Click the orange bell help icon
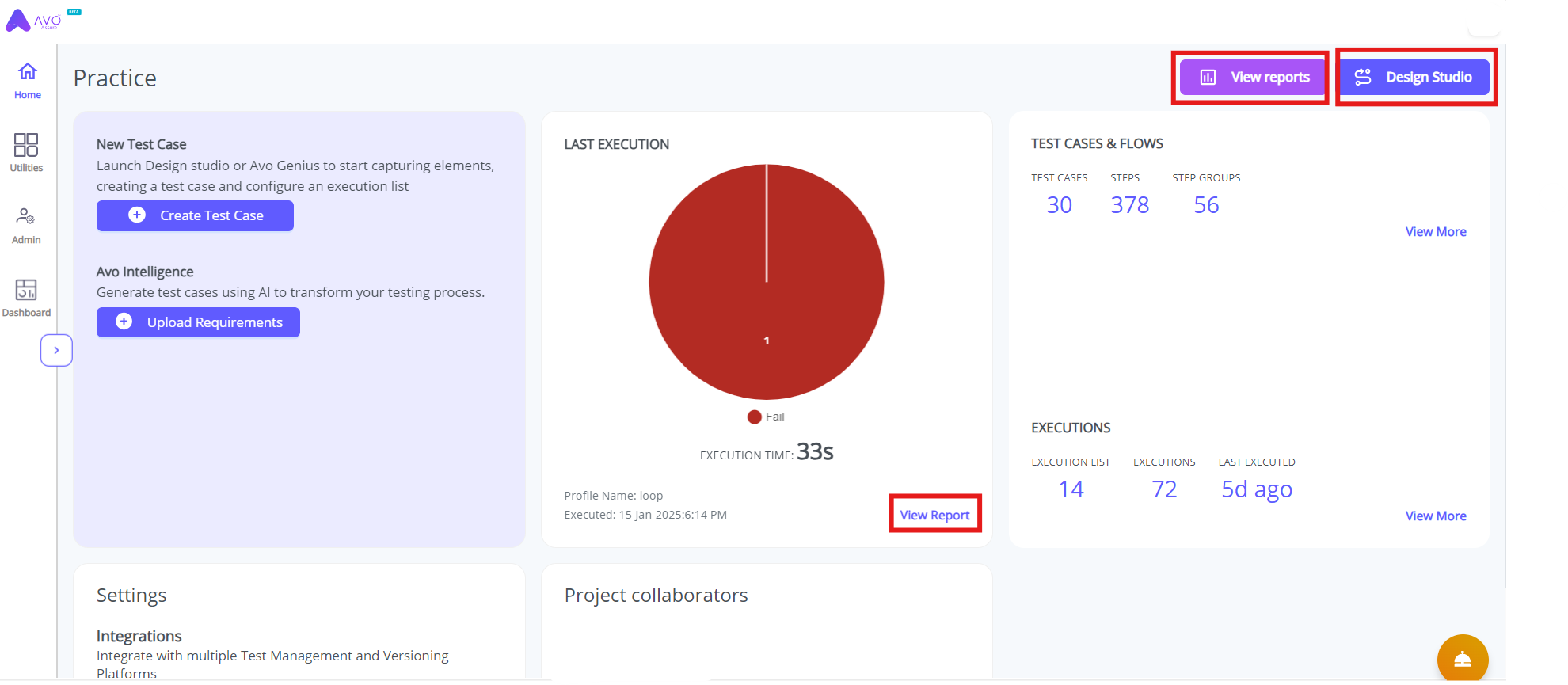The image size is (1568, 685). point(1462,659)
